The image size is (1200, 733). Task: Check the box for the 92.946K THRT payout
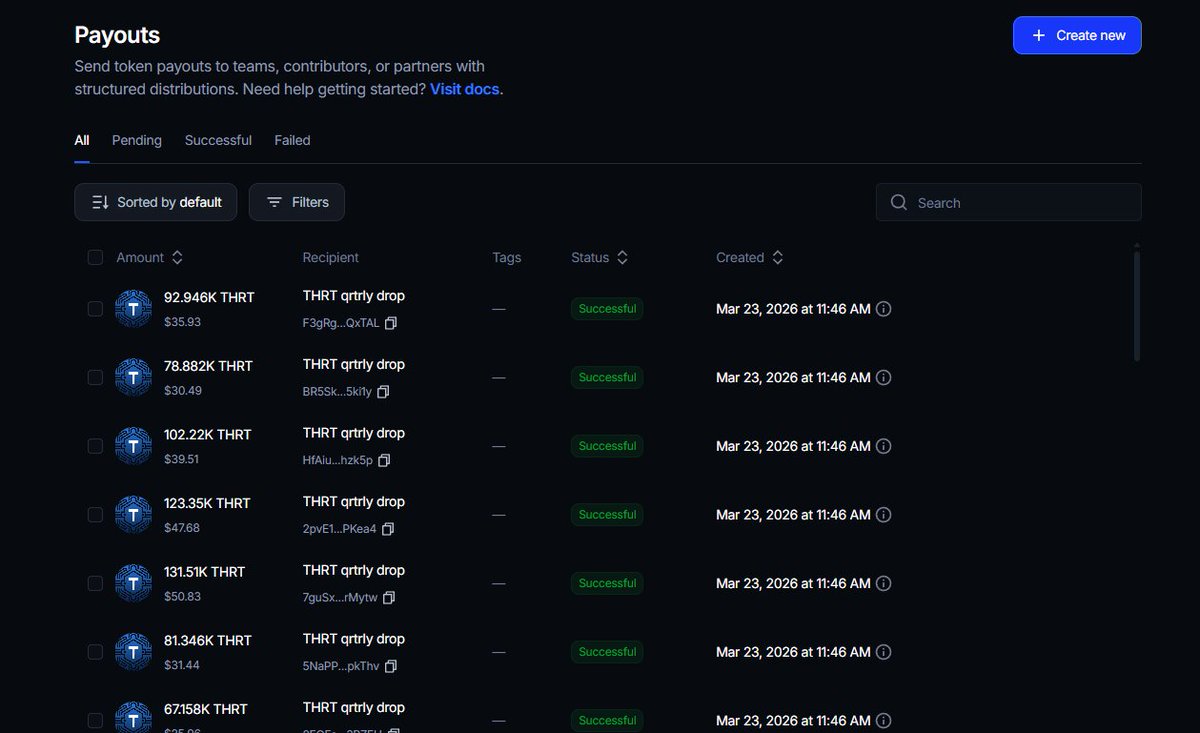(x=95, y=309)
